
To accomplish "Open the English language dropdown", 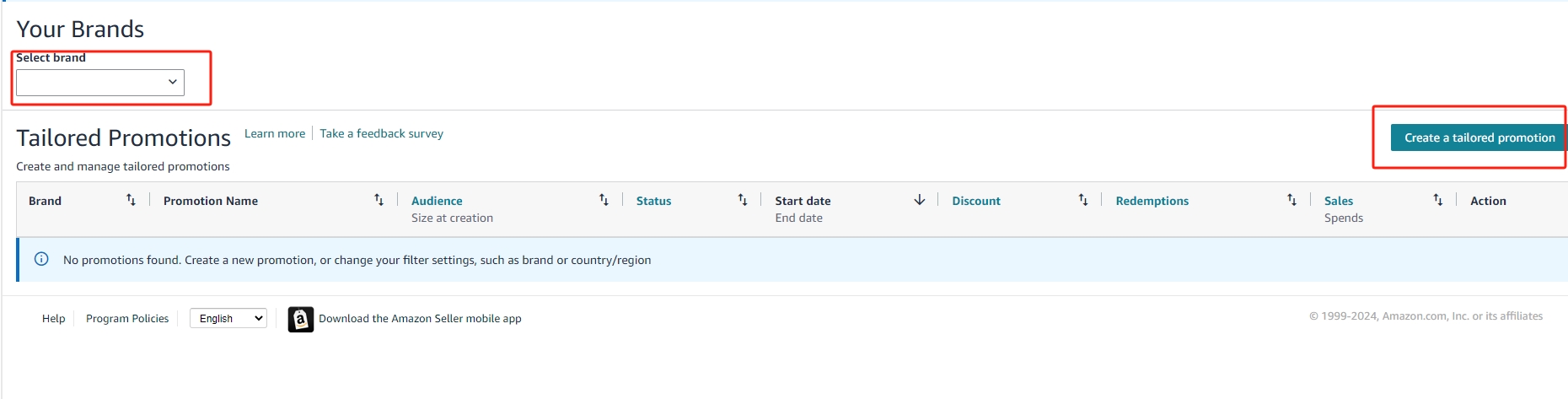I will [x=228, y=318].
